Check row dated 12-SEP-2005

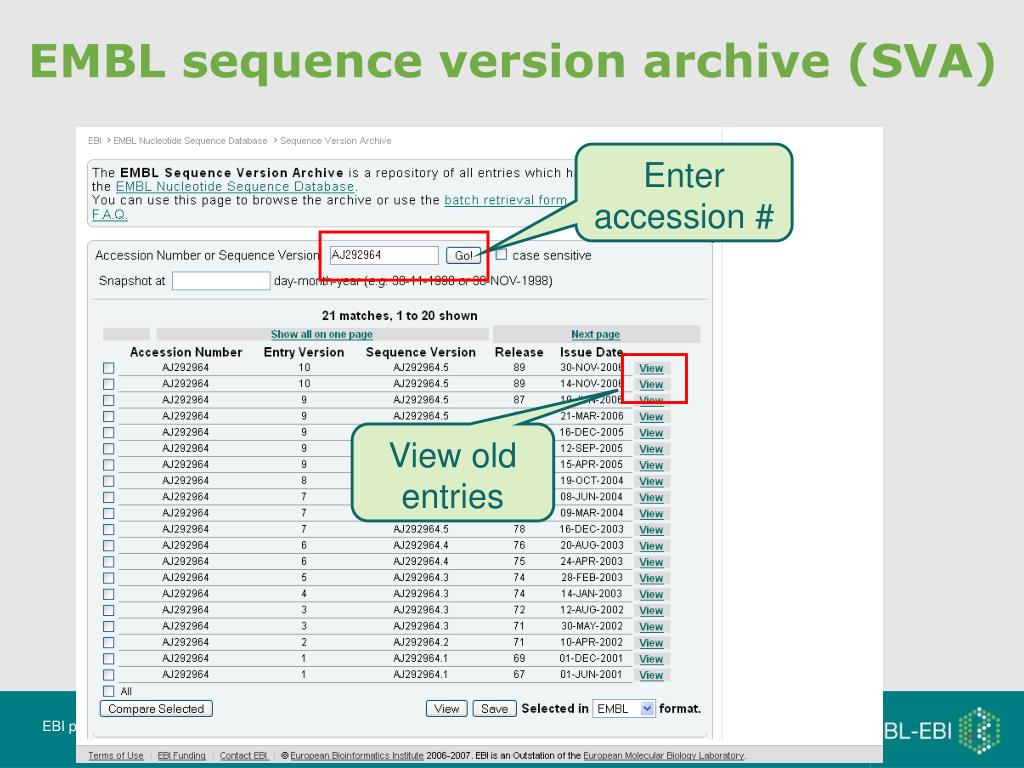[x=108, y=449]
